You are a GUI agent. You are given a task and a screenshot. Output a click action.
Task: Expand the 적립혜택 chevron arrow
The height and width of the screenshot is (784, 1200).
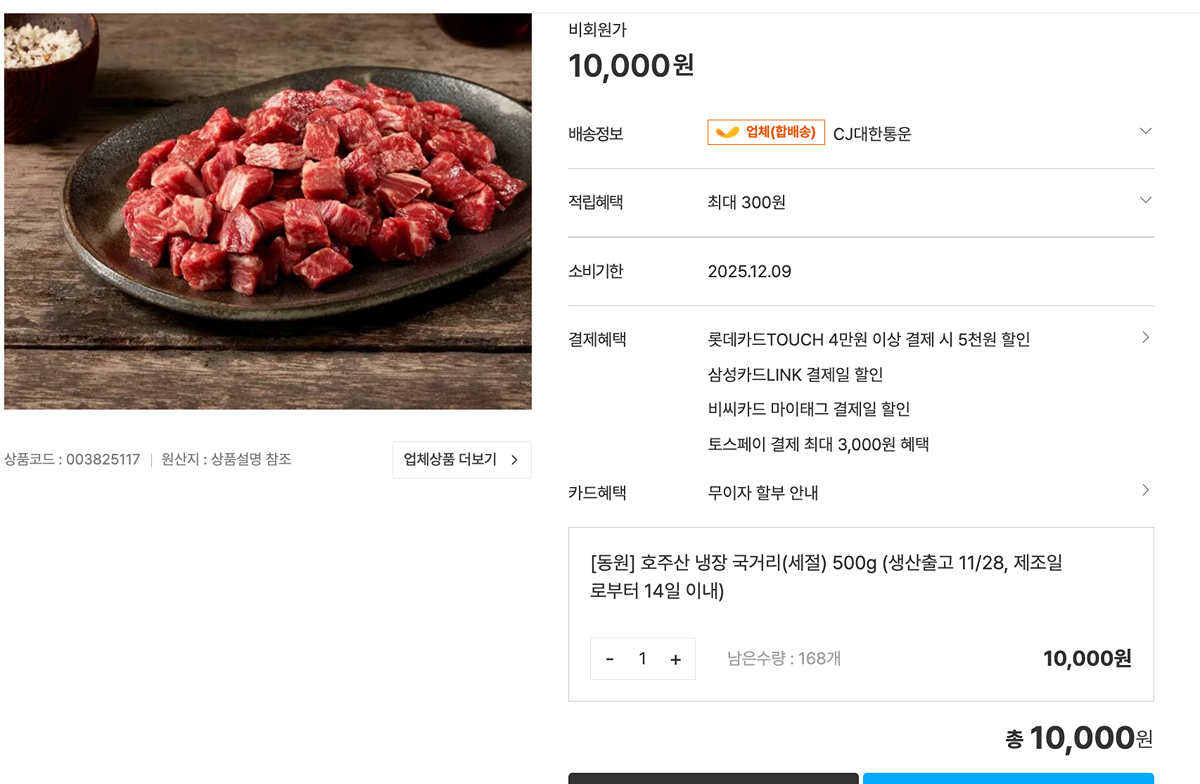click(1146, 200)
